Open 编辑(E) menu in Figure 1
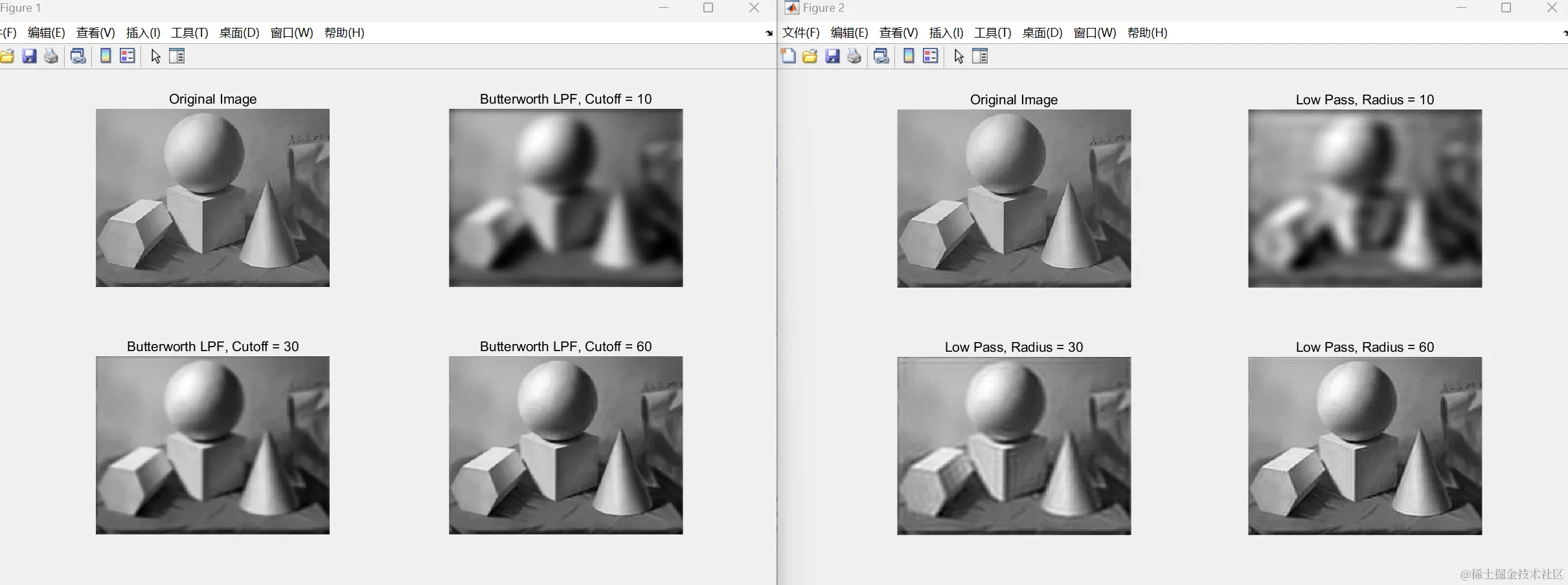The height and width of the screenshot is (585, 1568). [x=47, y=32]
